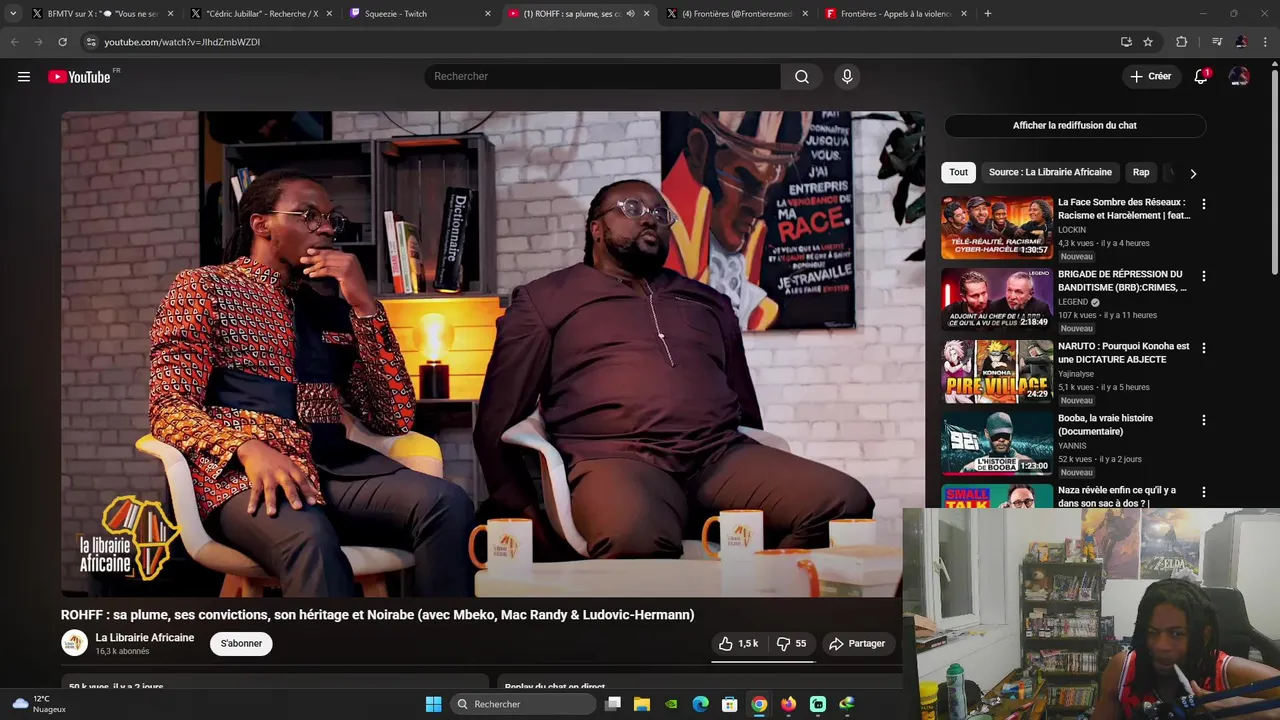This screenshot has height=720, width=1280.
Task: Start voice search with the microphone
Action: [x=847, y=77]
